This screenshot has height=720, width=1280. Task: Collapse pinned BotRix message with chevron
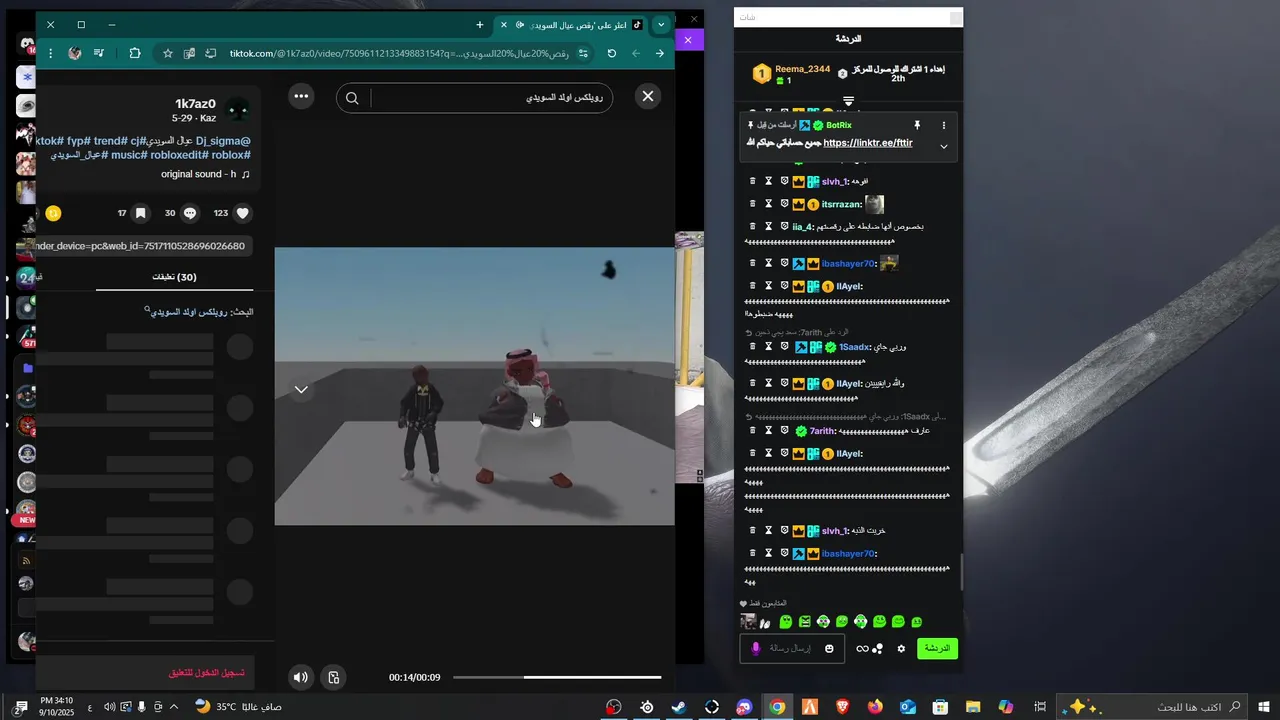(x=943, y=146)
